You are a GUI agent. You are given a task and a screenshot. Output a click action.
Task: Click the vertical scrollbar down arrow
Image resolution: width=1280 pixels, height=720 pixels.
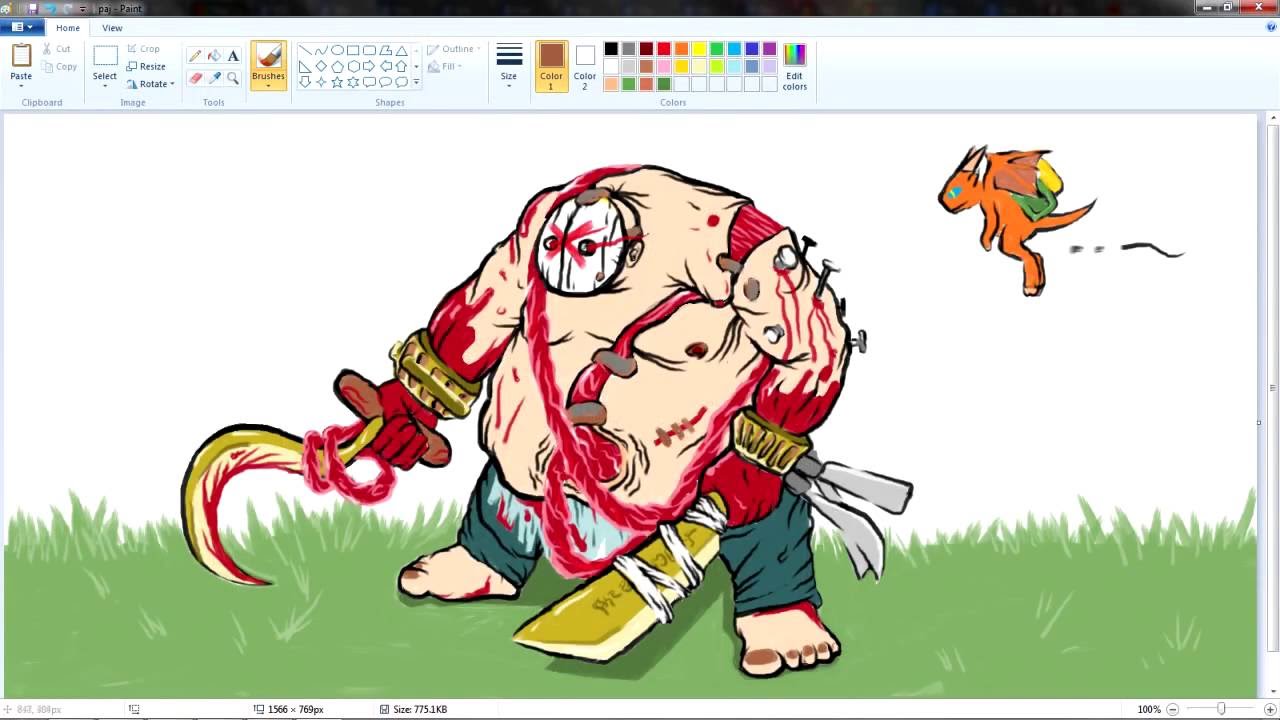pos(1272,693)
